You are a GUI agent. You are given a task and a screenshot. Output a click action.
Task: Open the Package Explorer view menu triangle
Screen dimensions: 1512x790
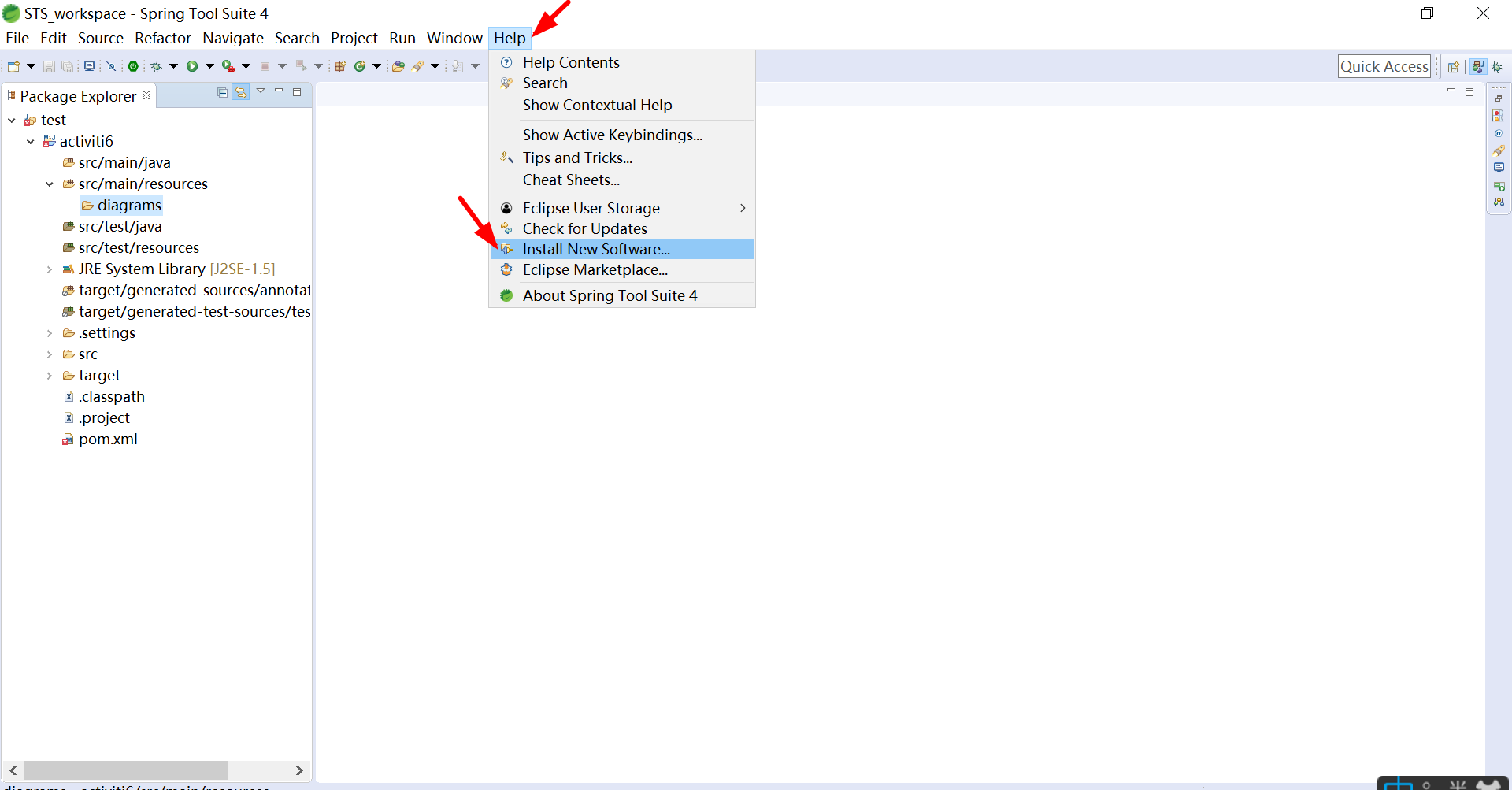tap(261, 91)
